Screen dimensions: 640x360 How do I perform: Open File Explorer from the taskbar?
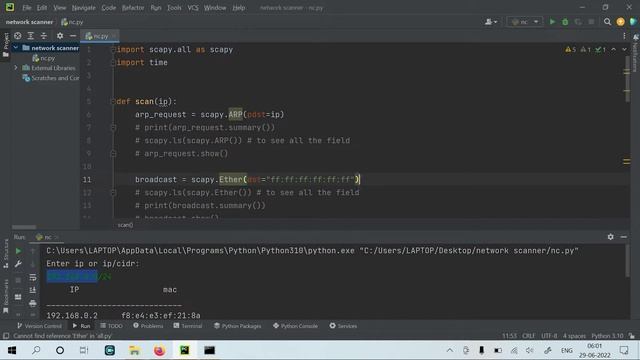[135, 350]
